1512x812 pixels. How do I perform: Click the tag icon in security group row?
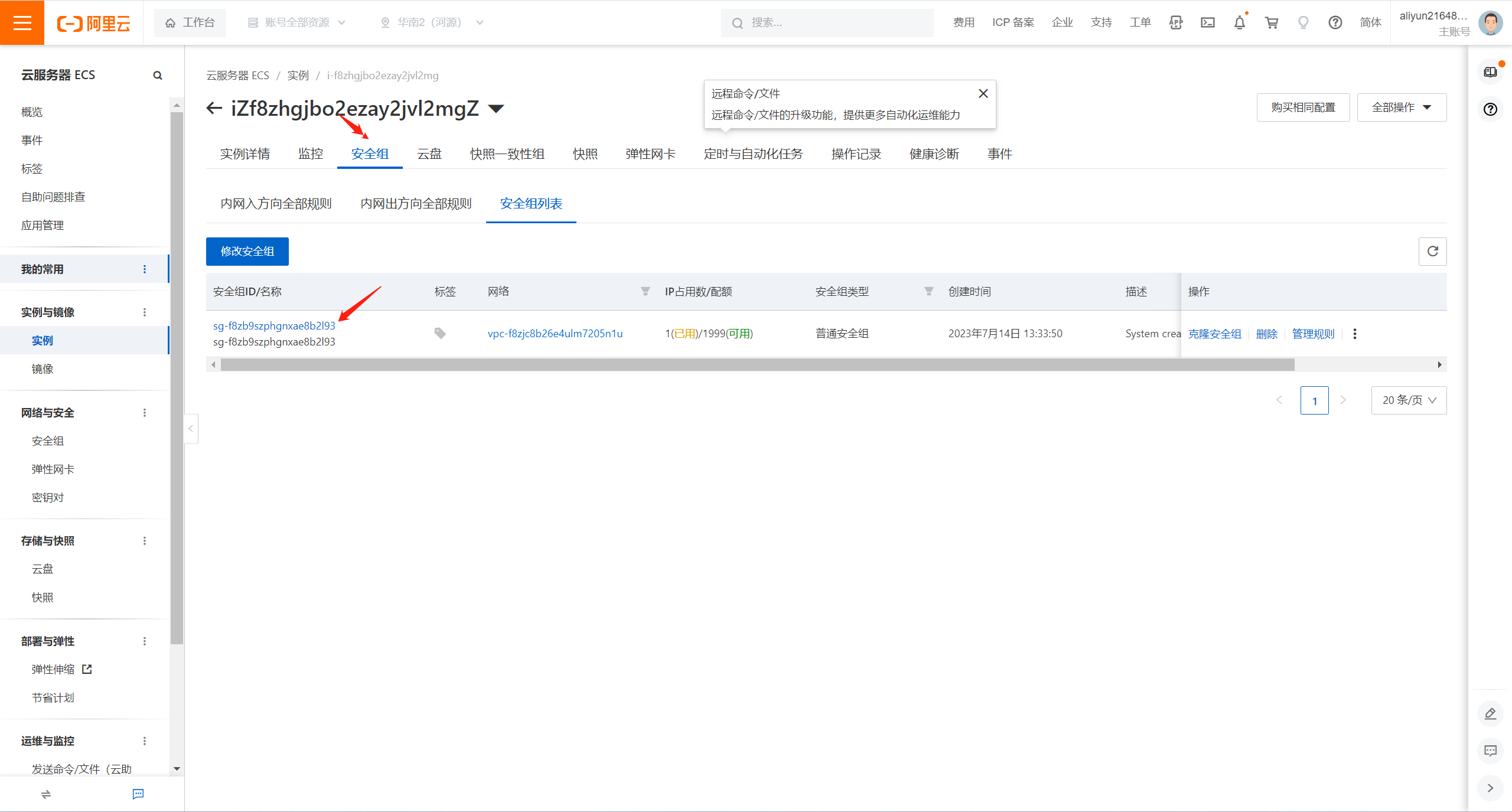pos(440,333)
